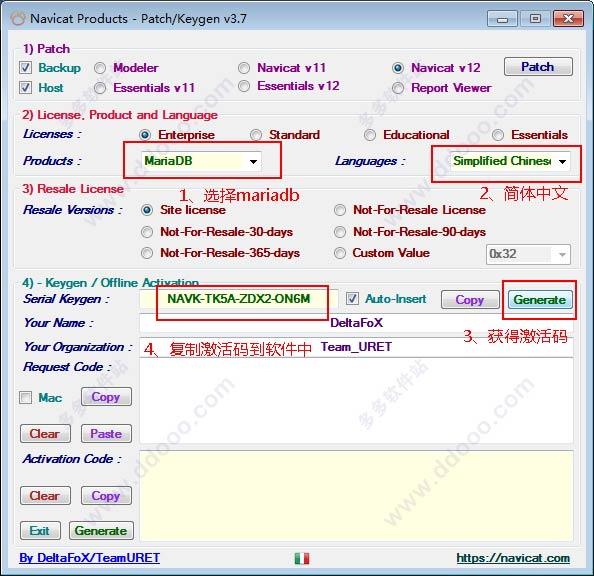Select Not-For-Resale-365-days option

pyautogui.click(x=147, y=253)
